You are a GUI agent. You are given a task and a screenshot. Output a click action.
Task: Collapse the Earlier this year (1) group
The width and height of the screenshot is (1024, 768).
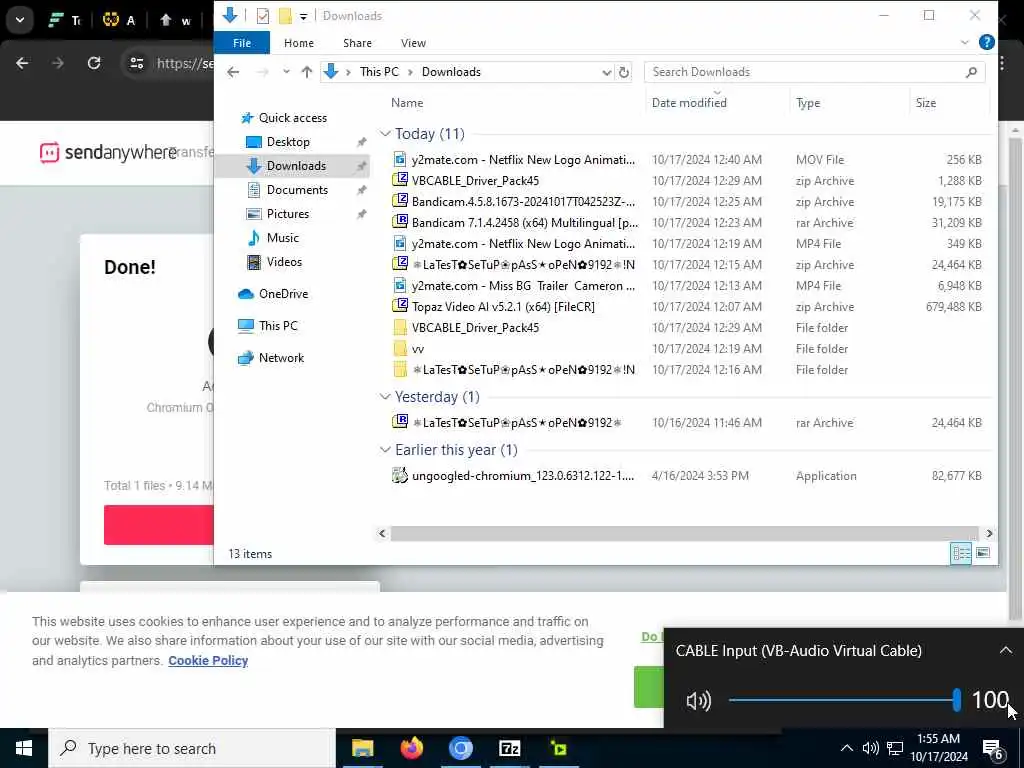pyautogui.click(x=385, y=450)
